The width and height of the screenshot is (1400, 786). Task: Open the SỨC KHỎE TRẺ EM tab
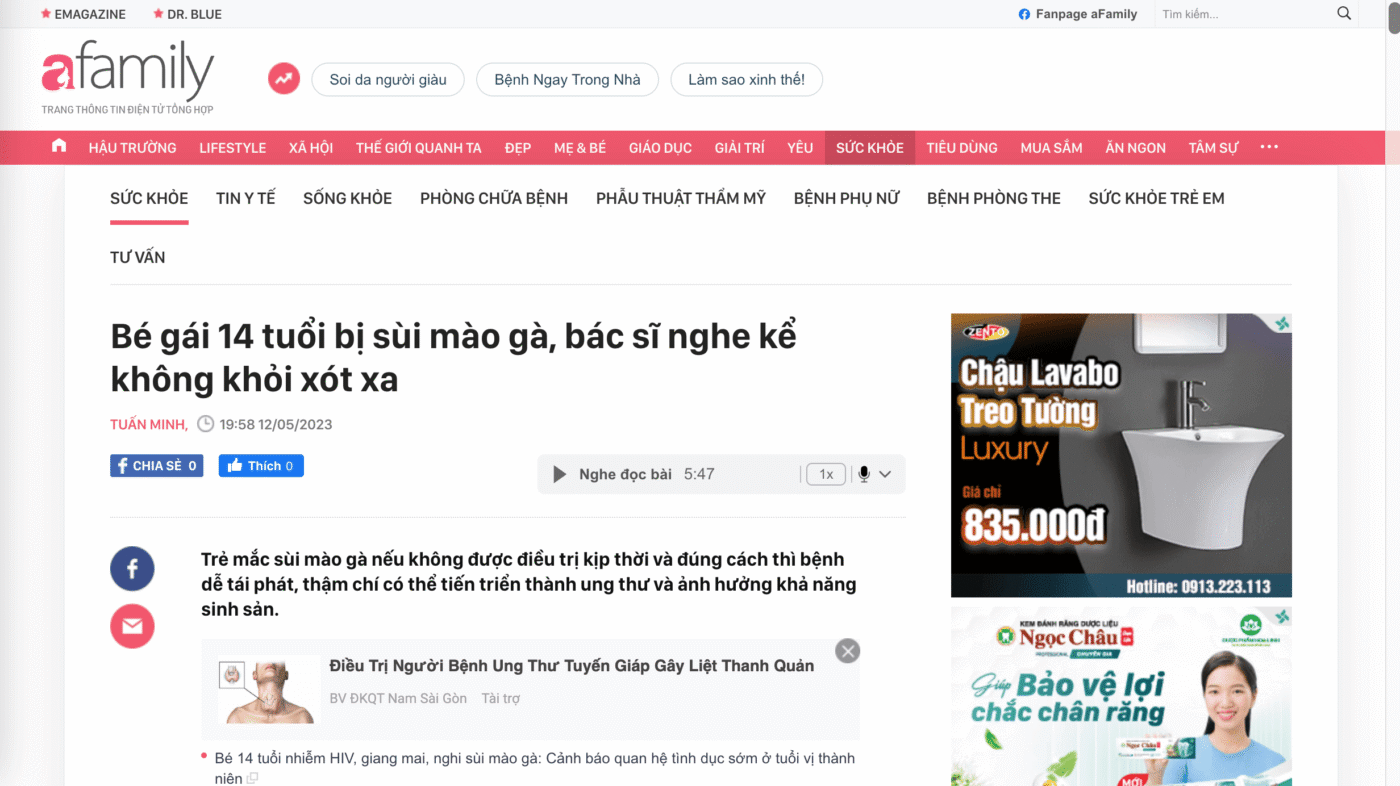(1156, 198)
